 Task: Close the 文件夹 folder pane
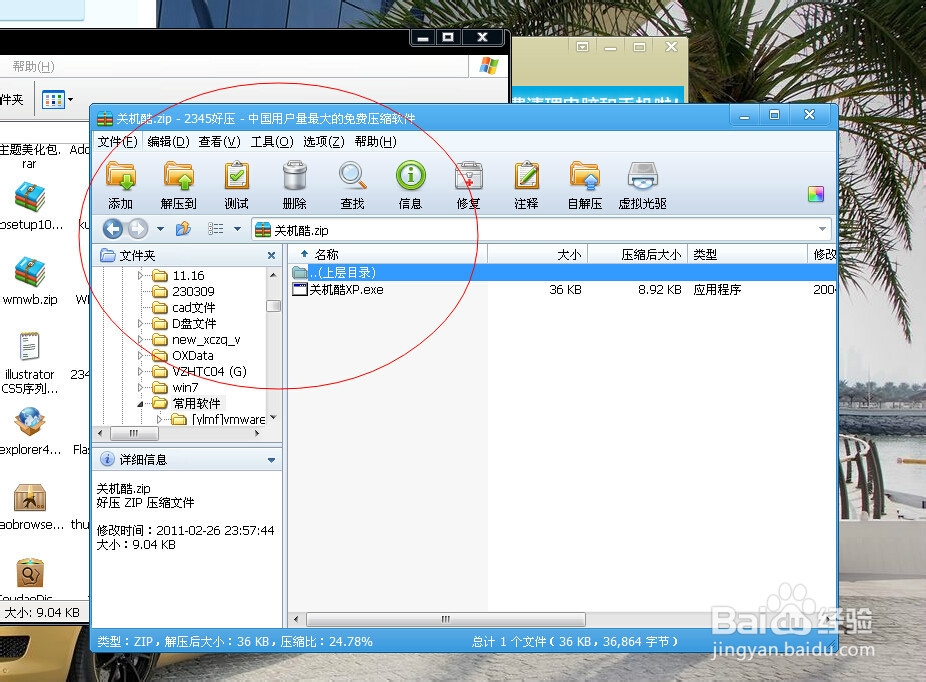click(x=271, y=256)
